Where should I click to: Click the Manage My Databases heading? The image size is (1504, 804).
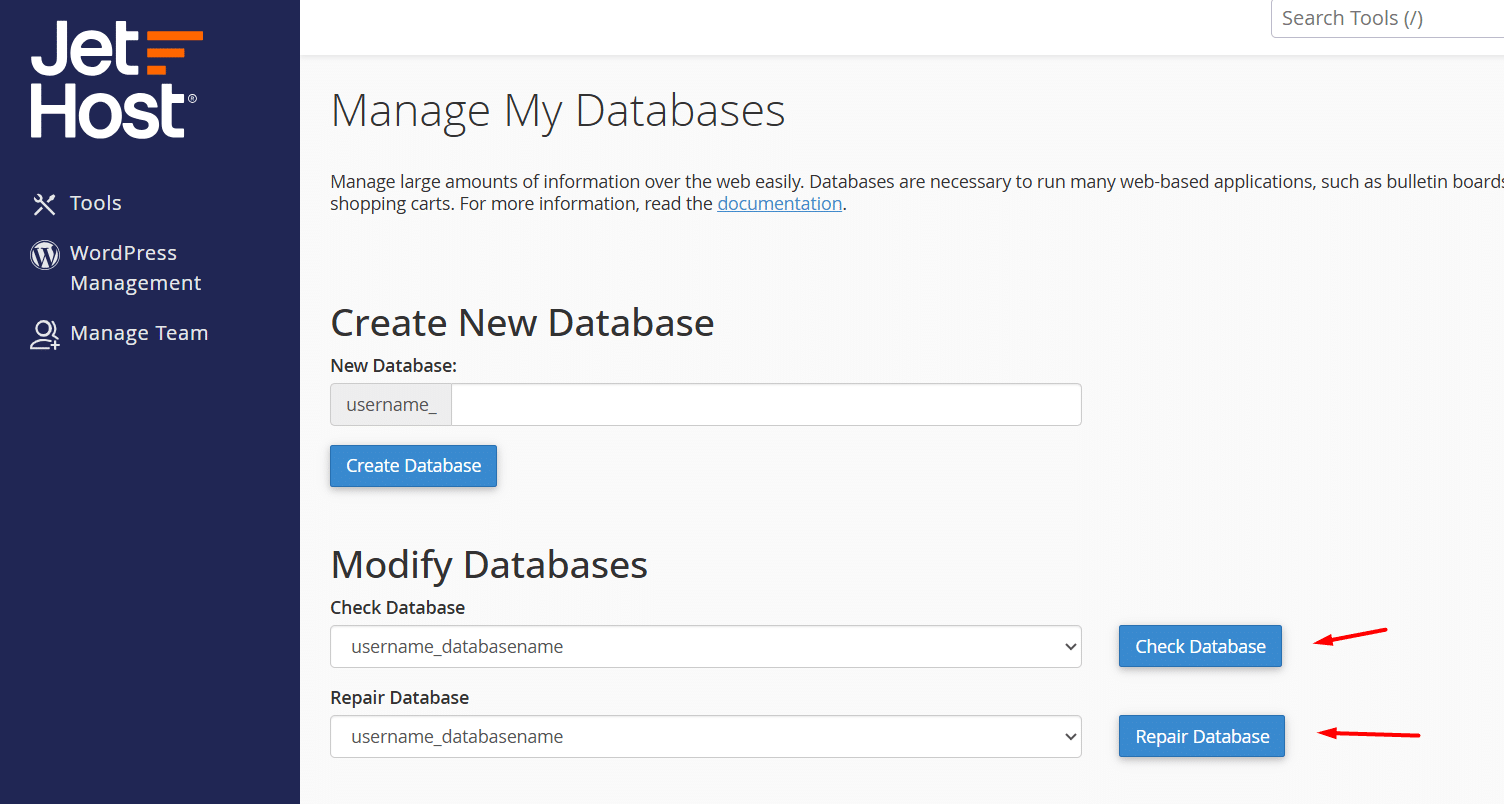pos(558,111)
